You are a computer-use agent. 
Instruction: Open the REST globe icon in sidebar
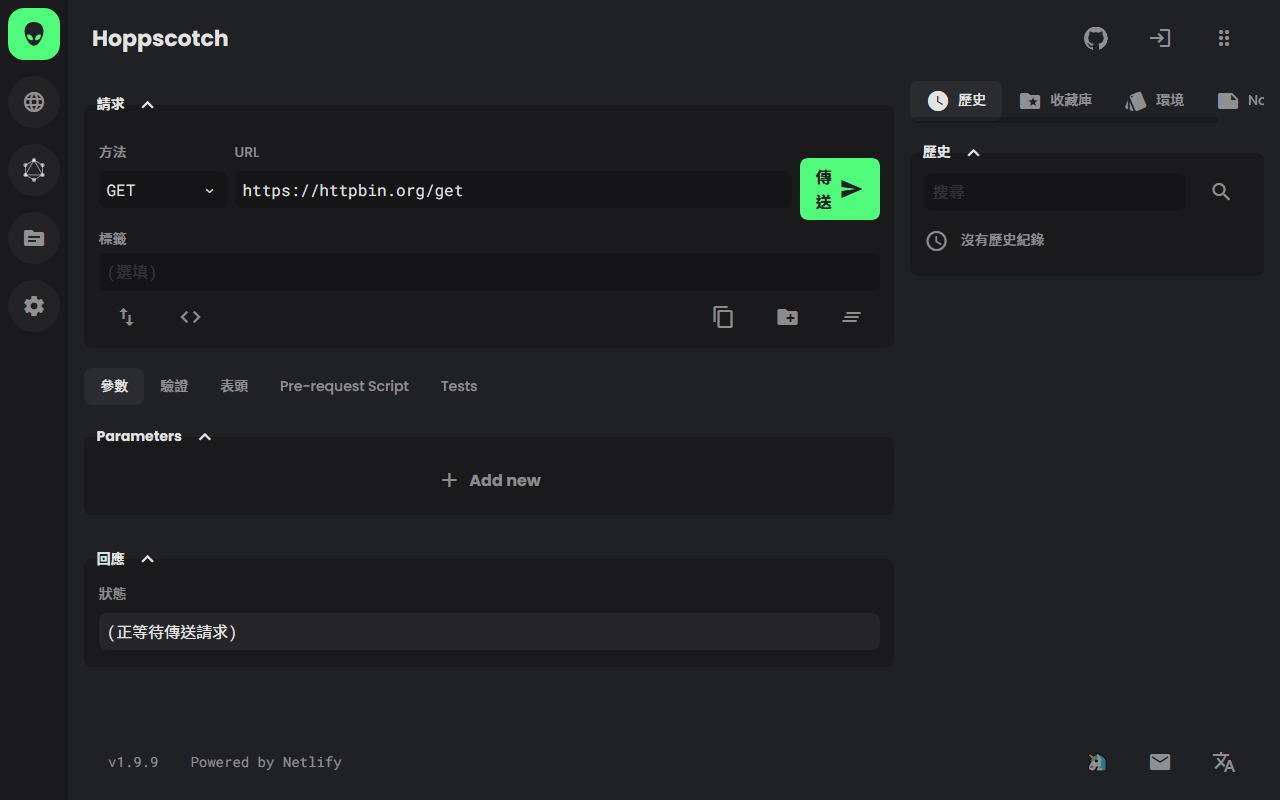point(34,102)
